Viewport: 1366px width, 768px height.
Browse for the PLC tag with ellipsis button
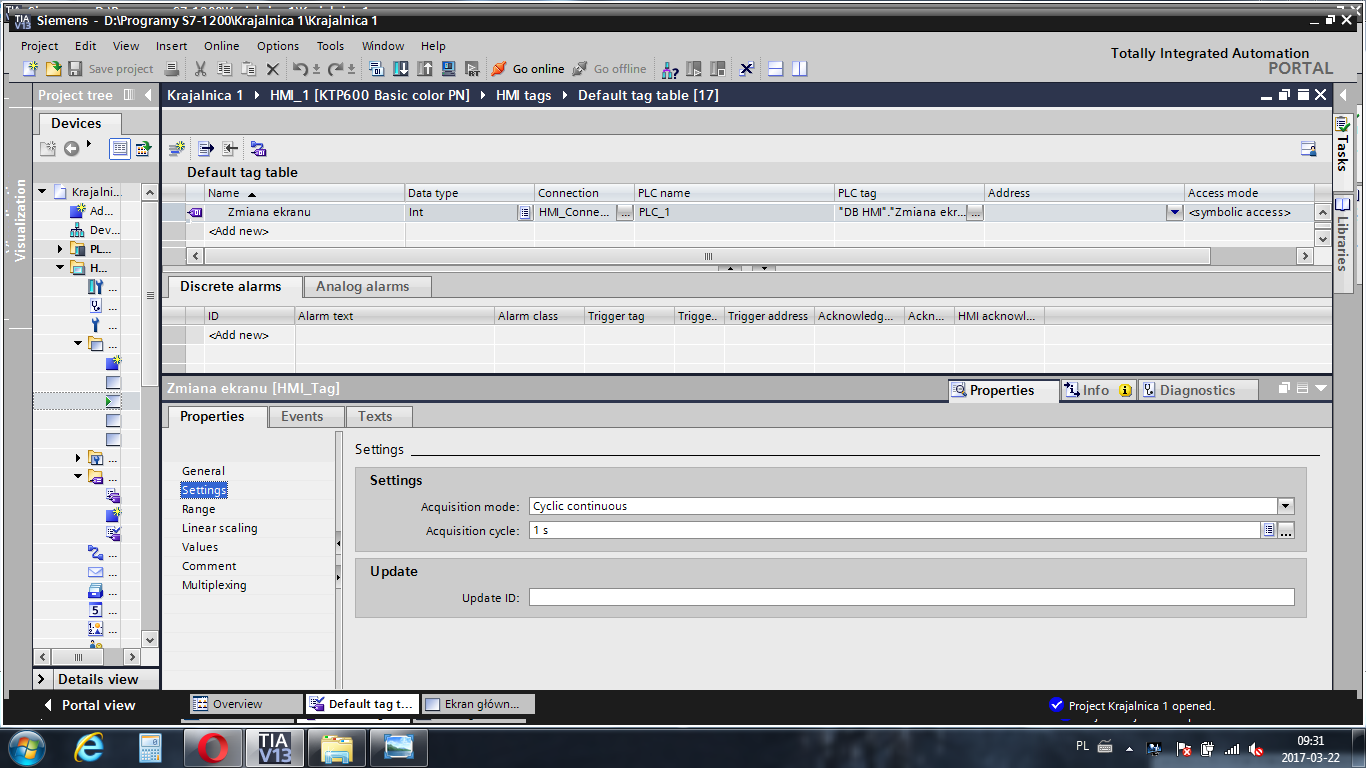click(975, 212)
